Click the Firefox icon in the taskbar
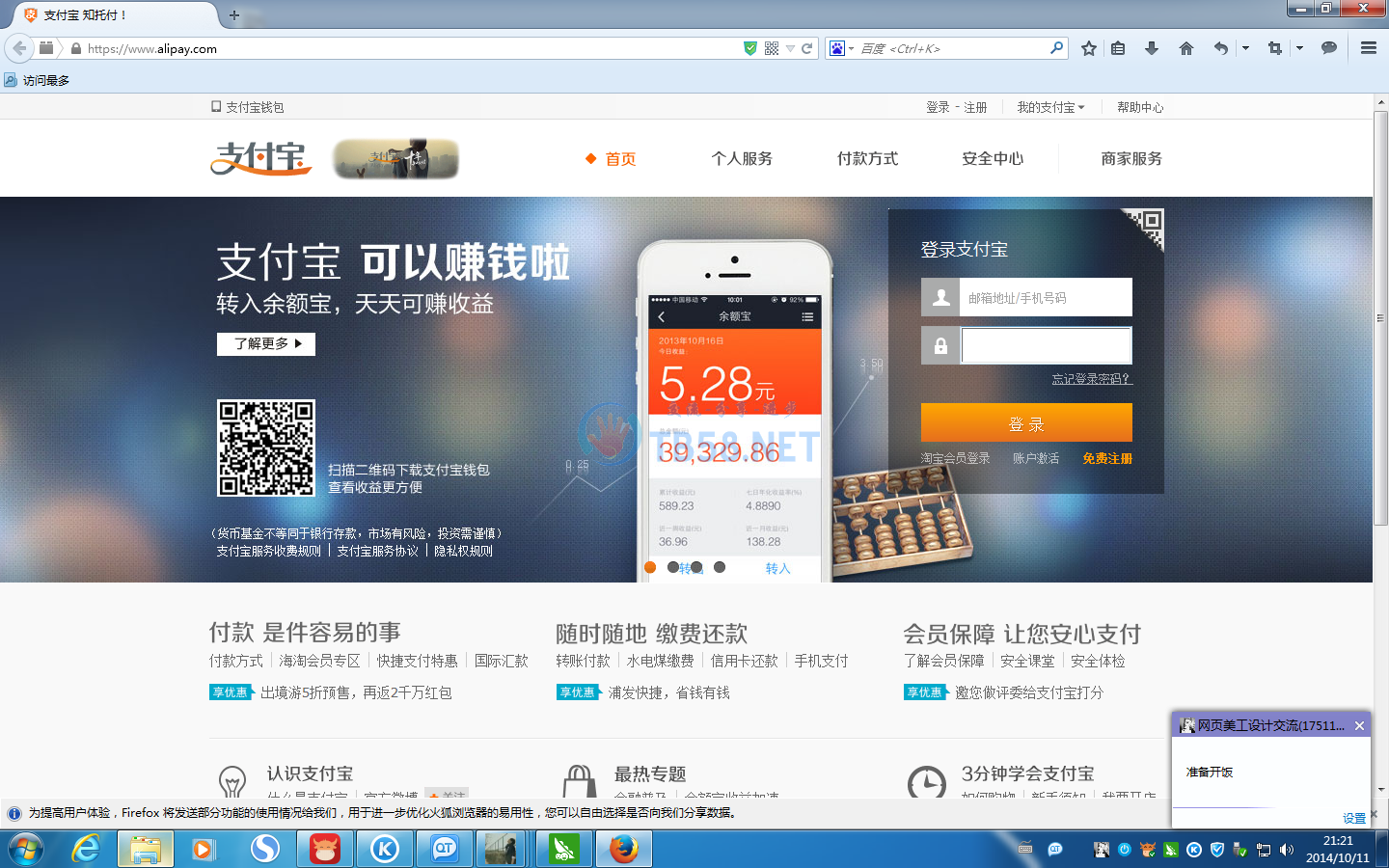1389x868 pixels. tap(624, 850)
